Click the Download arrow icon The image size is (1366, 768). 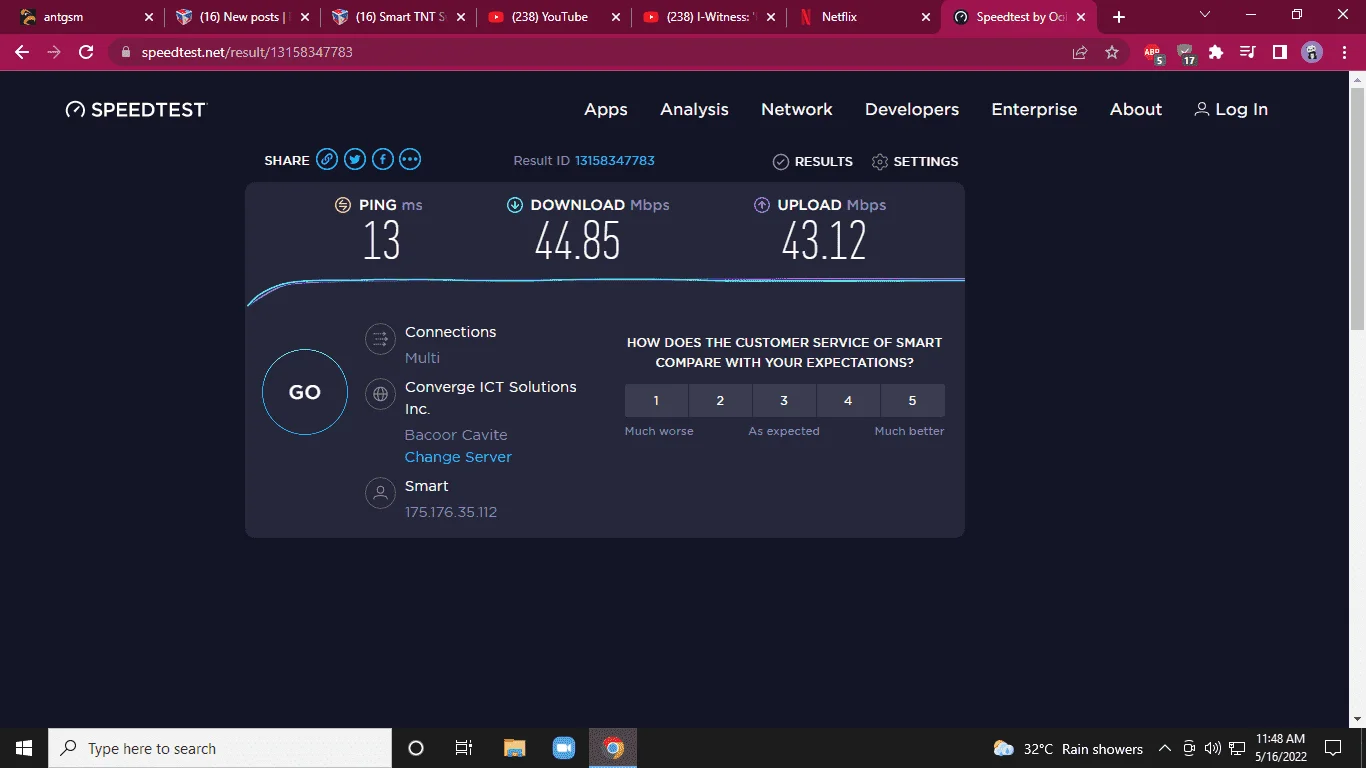pos(515,205)
